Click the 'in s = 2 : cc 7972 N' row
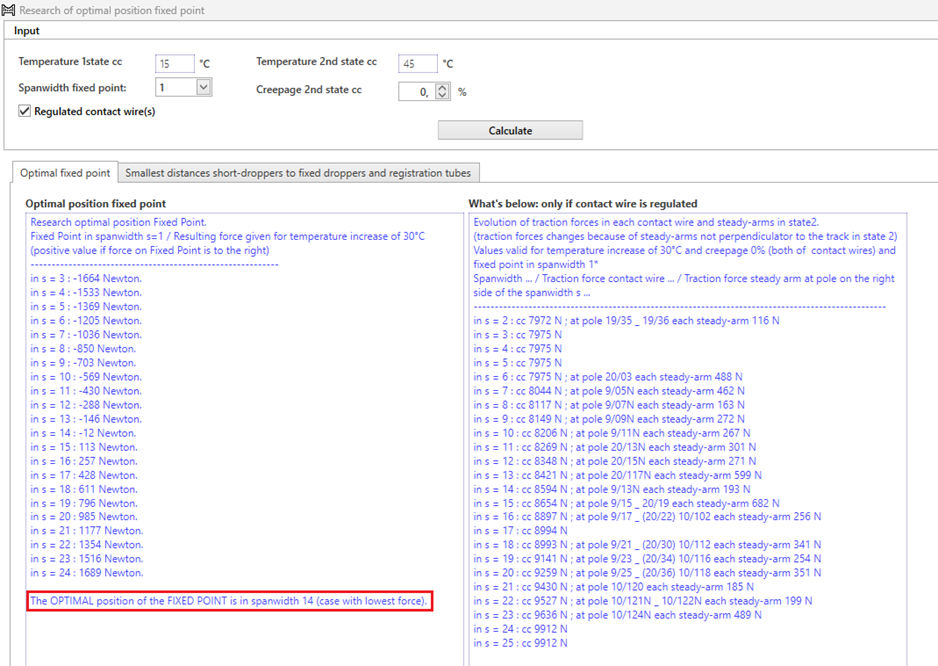 pyautogui.click(x=626, y=320)
